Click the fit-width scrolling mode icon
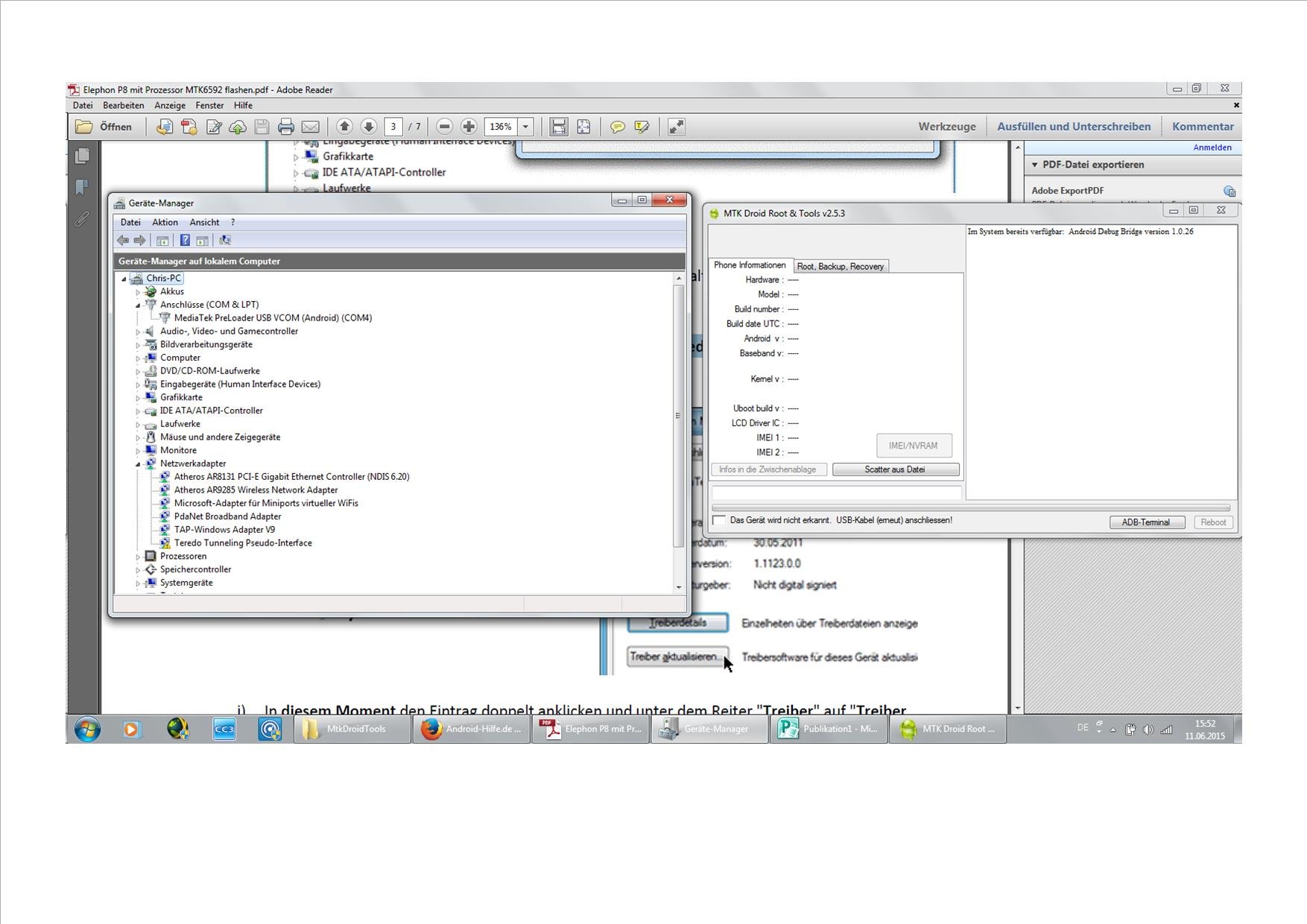 coord(559,127)
